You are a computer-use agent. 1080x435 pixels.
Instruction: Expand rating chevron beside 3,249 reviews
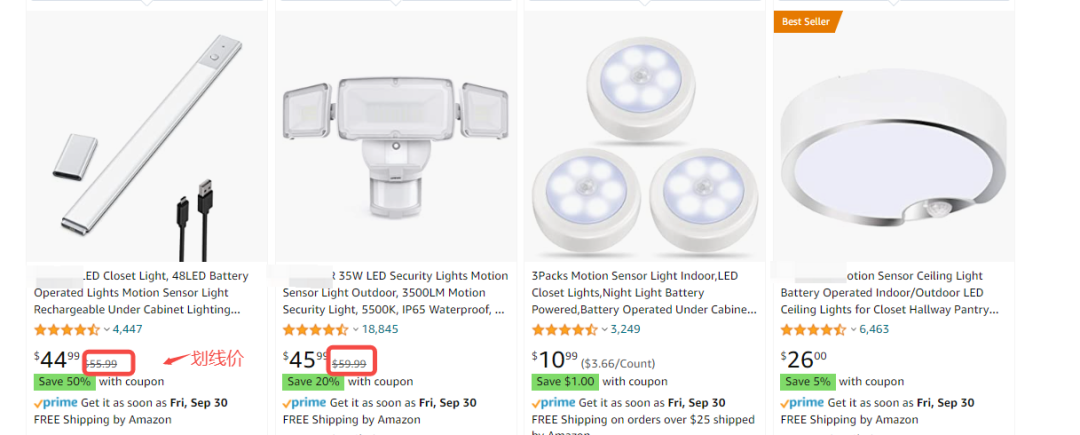[604, 330]
